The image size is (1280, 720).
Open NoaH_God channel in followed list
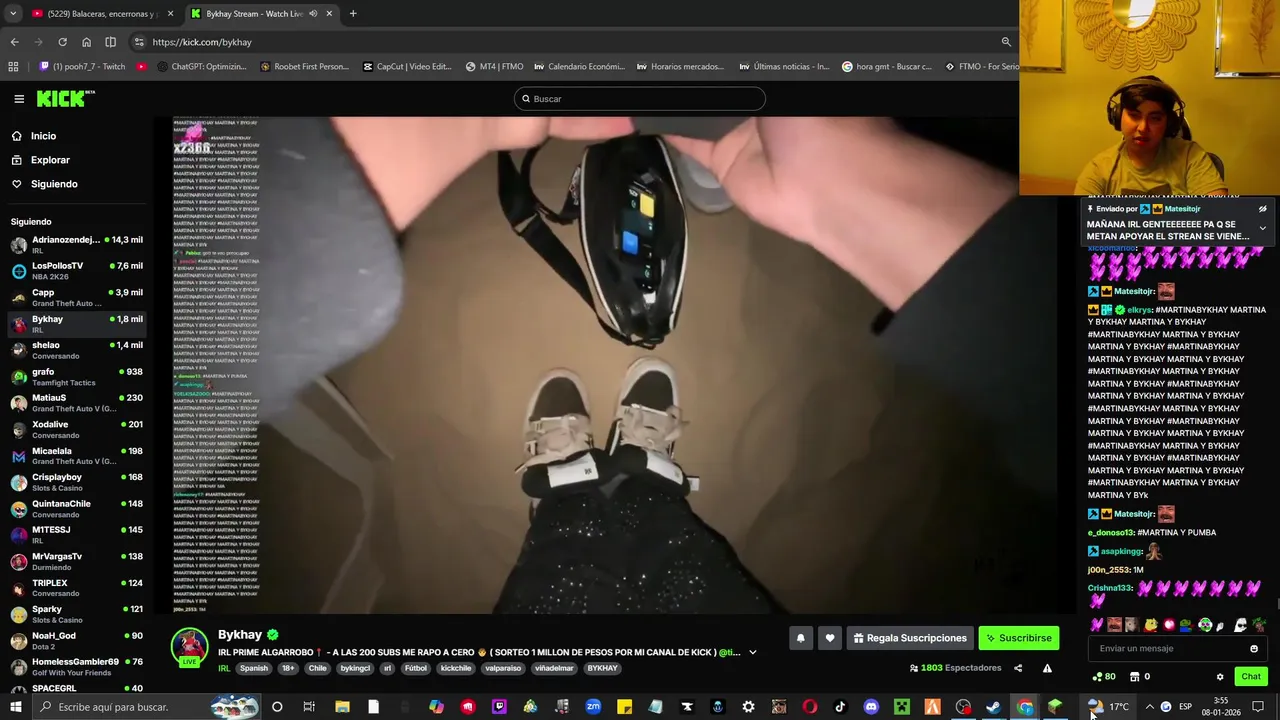pyautogui.click(x=76, y=641)
